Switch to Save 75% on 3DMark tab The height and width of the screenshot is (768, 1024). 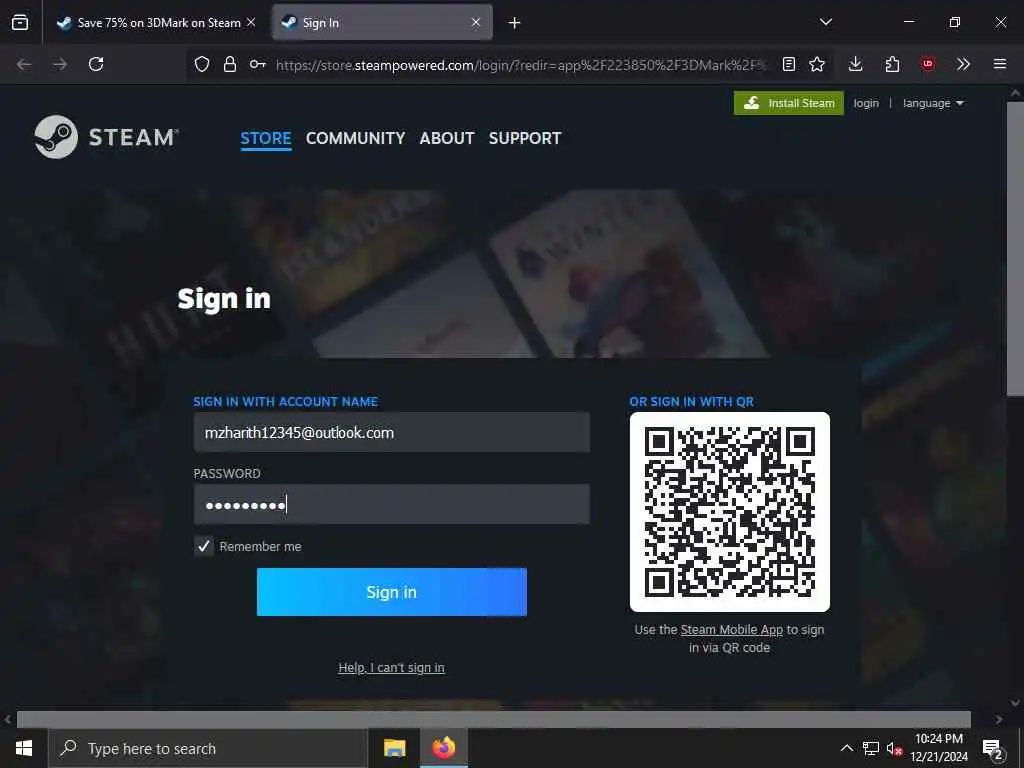click(x=157, y=23)
